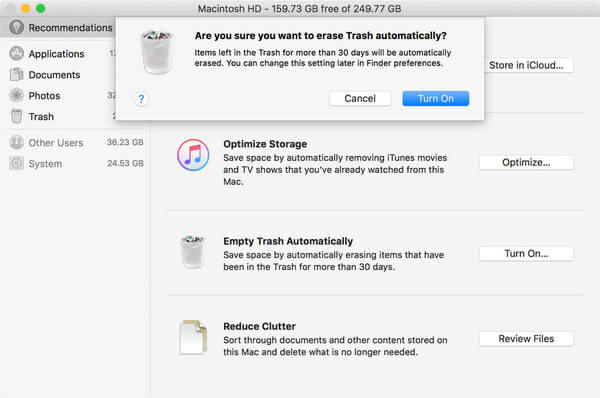Open the Store in iCloud option
This screenshot has width=600, height=398.
(526, 65)
